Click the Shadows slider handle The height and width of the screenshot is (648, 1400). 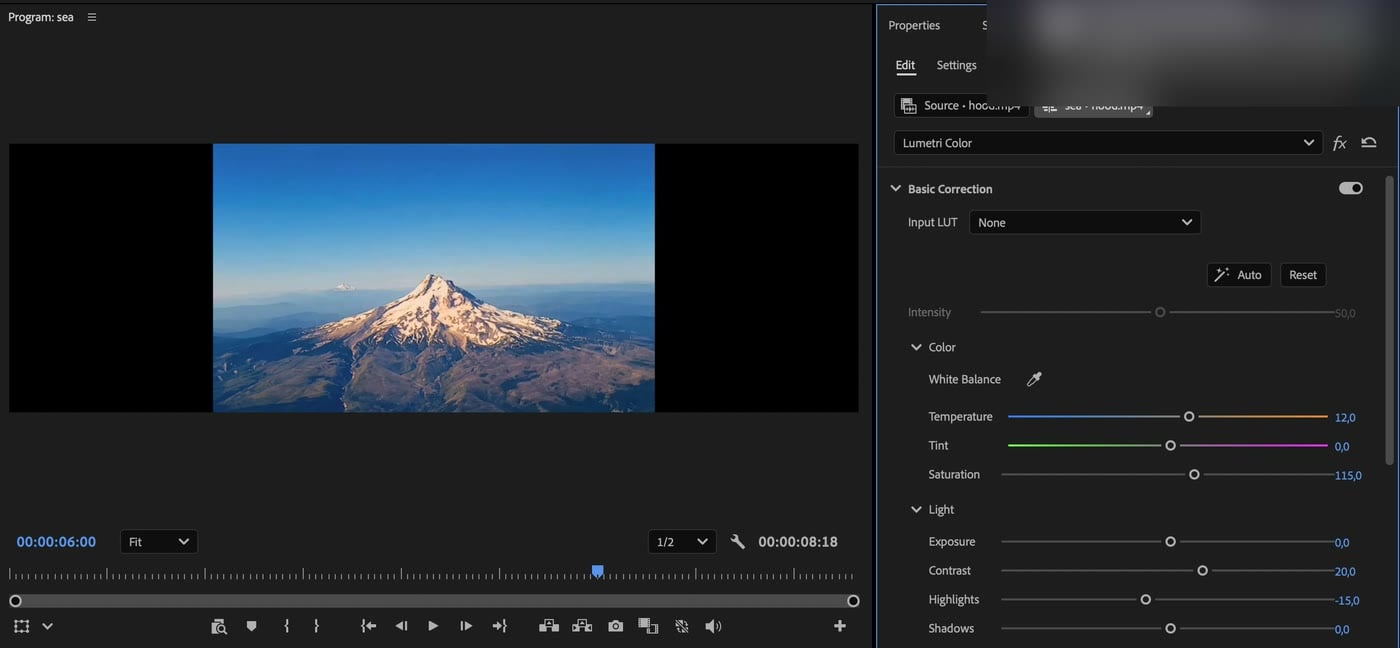[1170, 629]
